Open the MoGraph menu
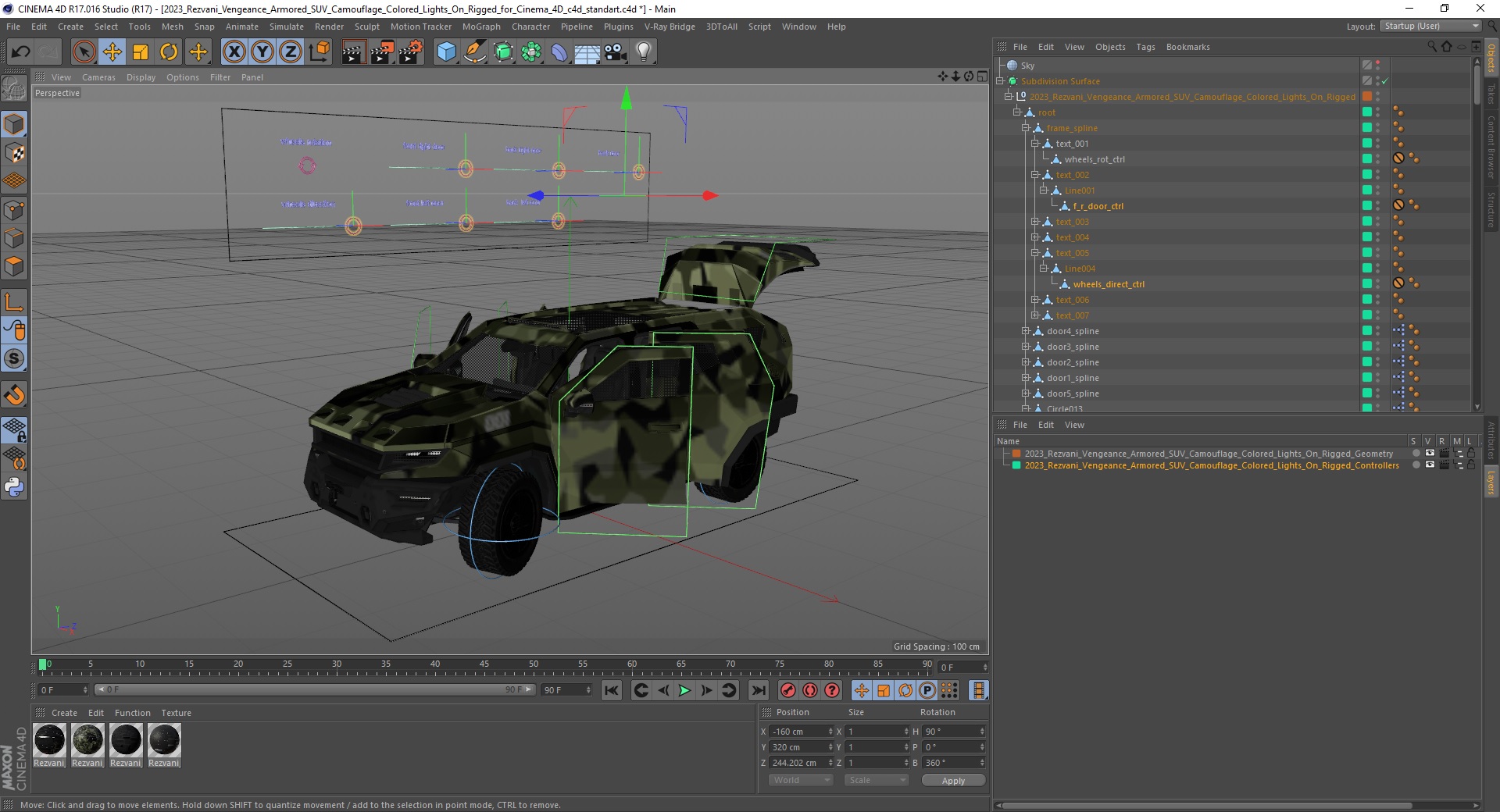This screenshot has width=1500, height=812. [x=481, y=27]
